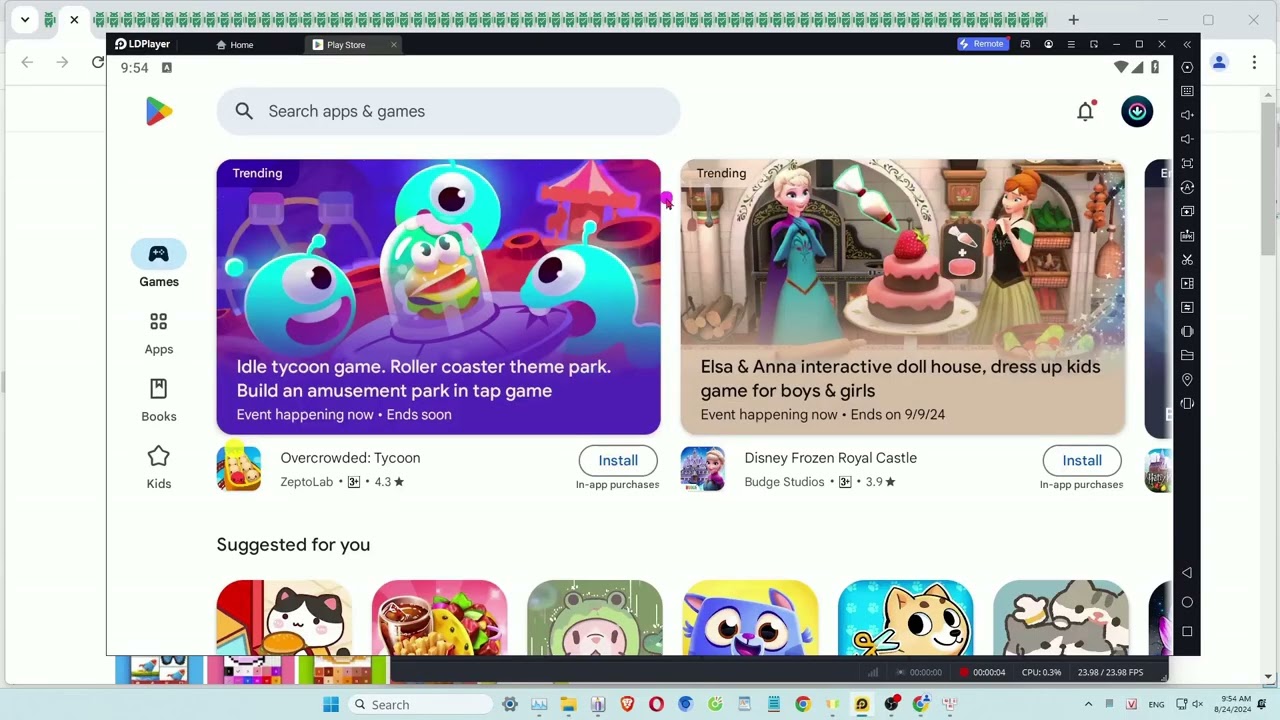
Task: Open the Disney Frozen Royal Castle title
Action: [830, 458]
